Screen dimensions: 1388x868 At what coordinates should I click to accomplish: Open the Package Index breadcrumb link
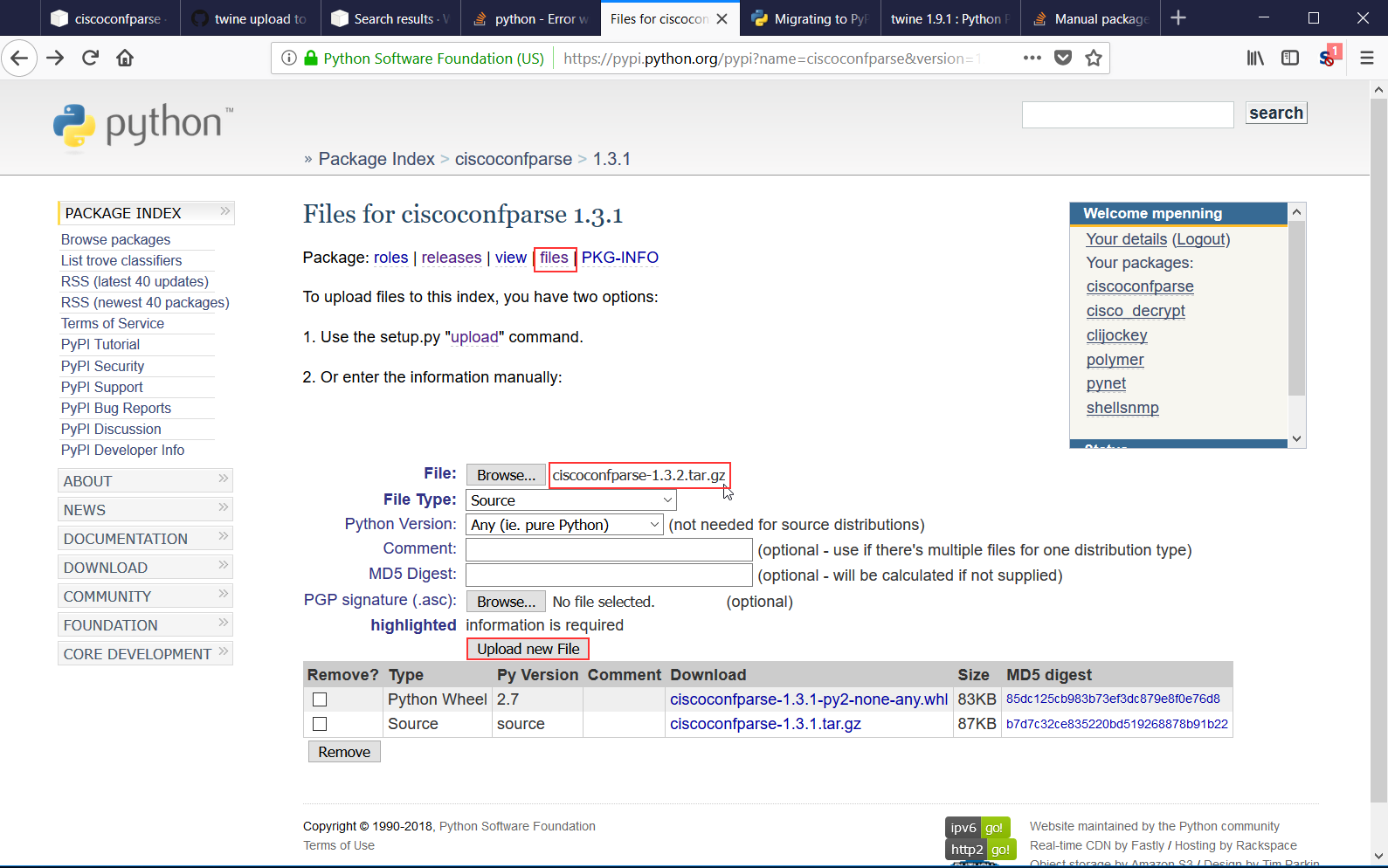[x=376, y=159]
